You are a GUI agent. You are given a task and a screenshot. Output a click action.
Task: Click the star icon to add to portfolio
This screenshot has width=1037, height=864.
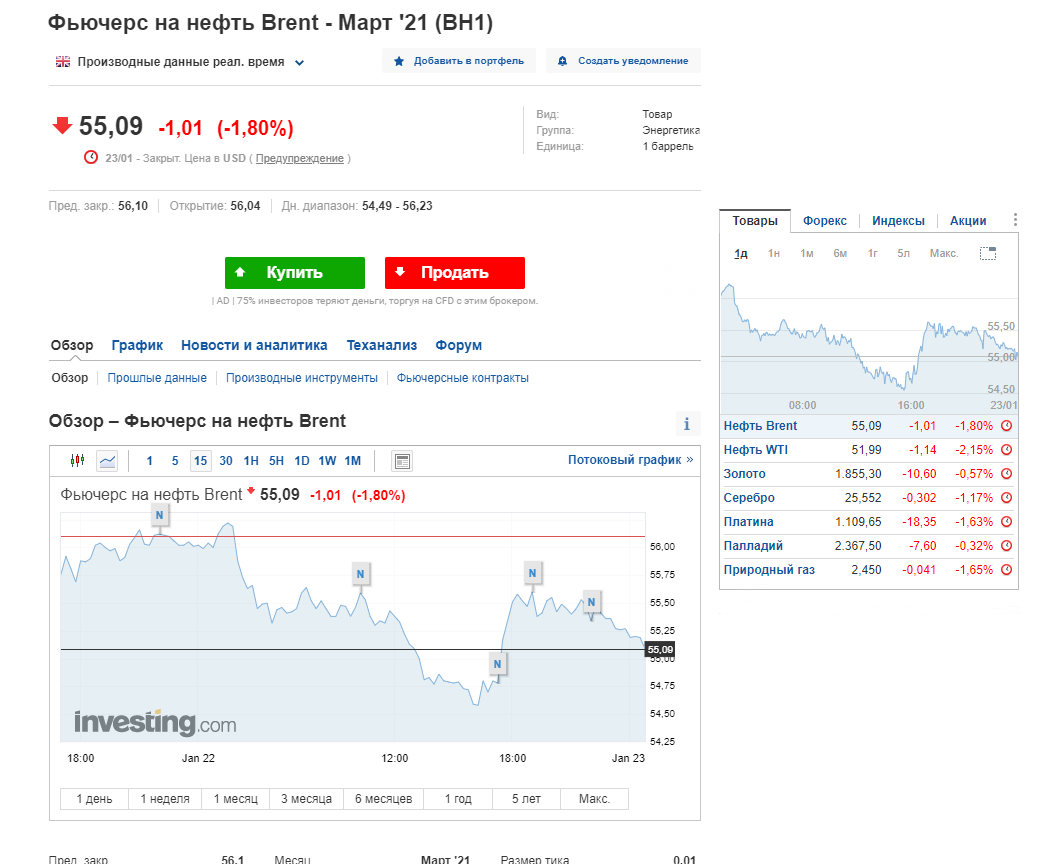[399, 61]
